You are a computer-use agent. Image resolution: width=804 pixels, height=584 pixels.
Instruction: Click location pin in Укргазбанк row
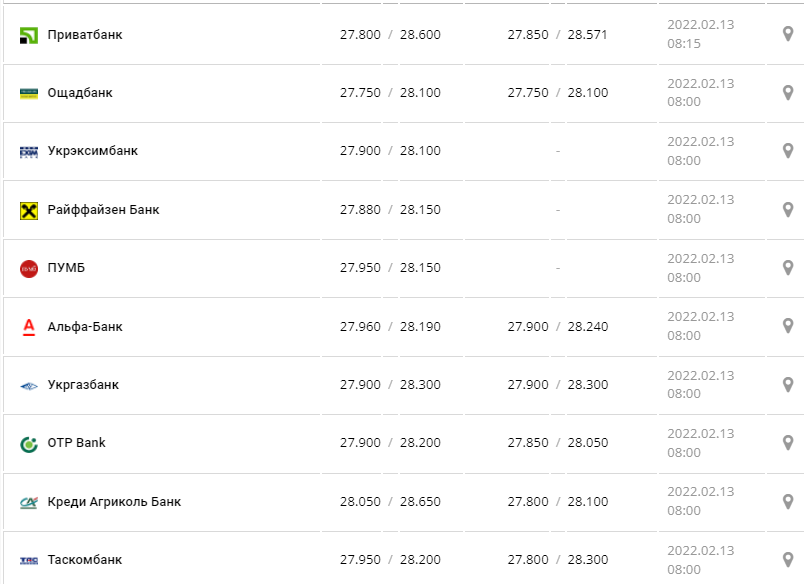[x=787, y=385]
